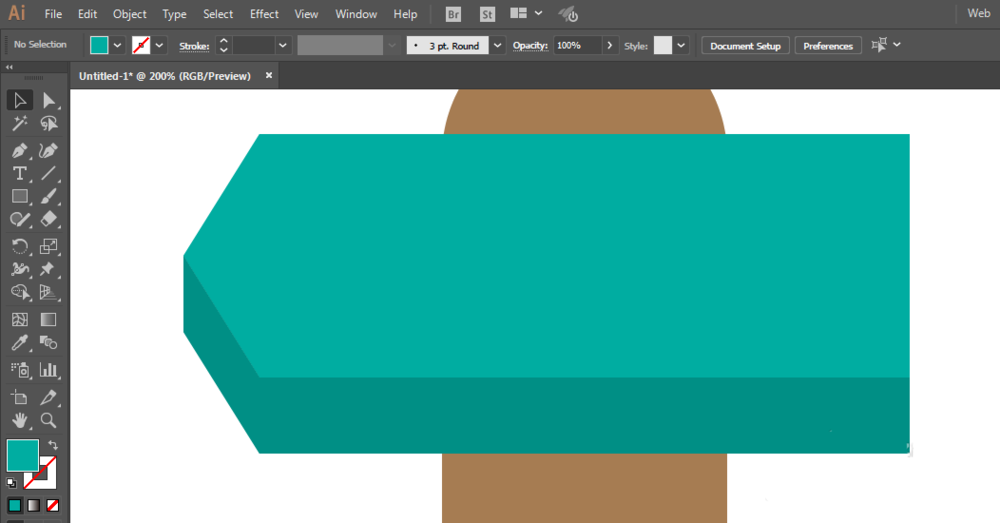Select the Symbol Sprayer tool
This screenshot has width=1000, height=523.
coord(20,370)
